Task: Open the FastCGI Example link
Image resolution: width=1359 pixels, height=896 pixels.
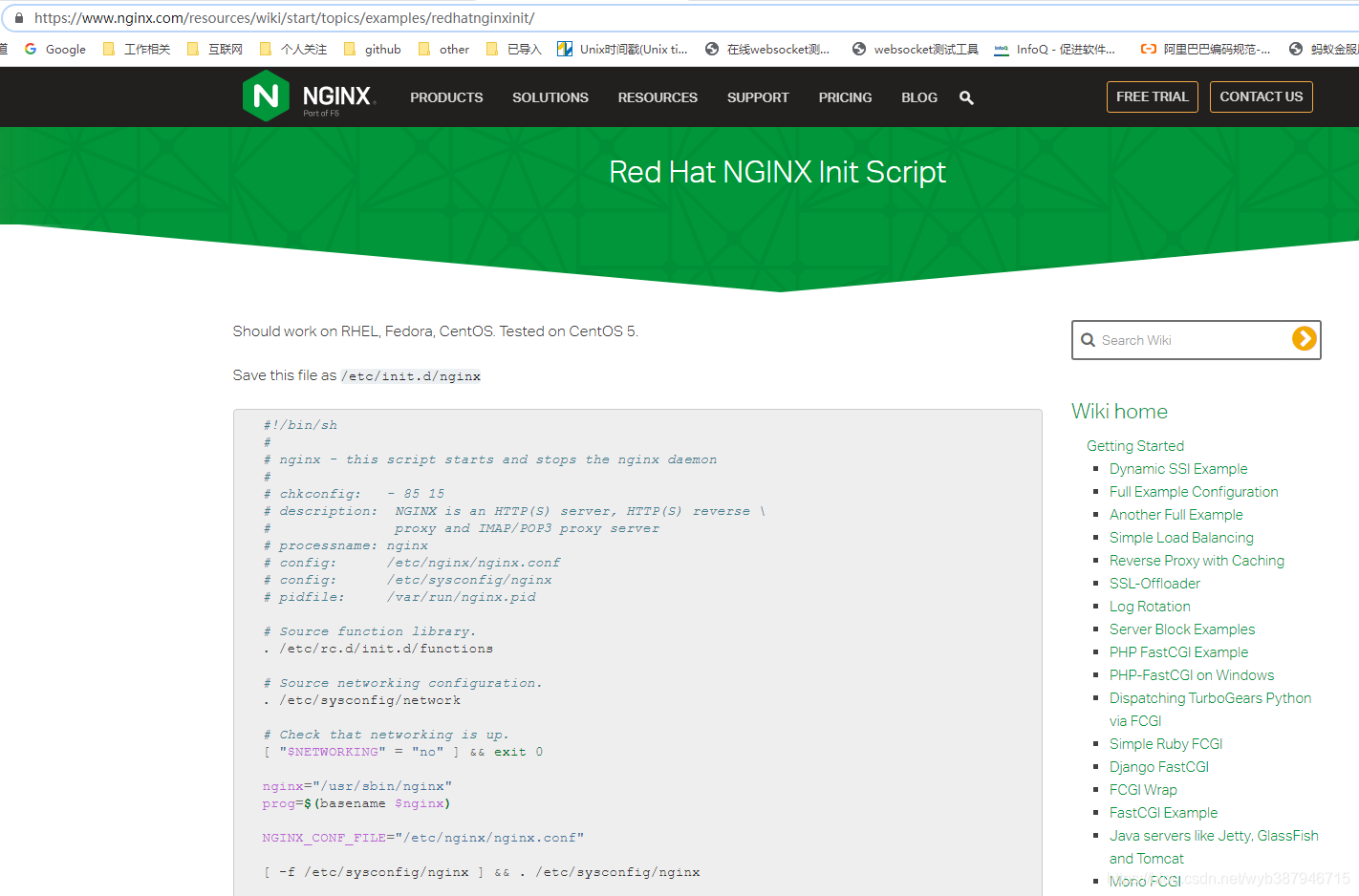Action: pyautogui.click(x=1163, y=813)
